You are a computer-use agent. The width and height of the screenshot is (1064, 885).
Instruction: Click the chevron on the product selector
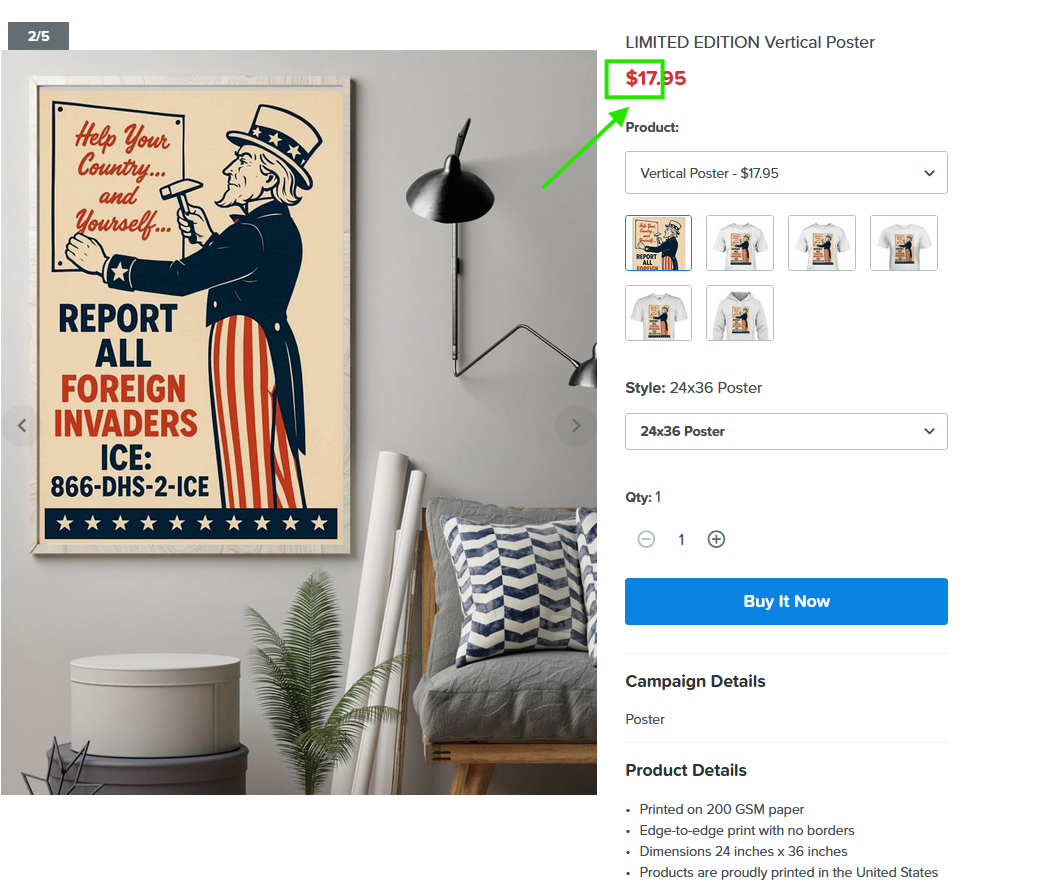click(929, 173)
